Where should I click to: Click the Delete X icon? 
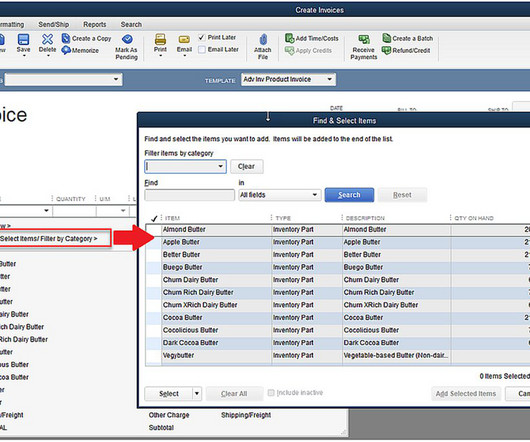[47, 39]
